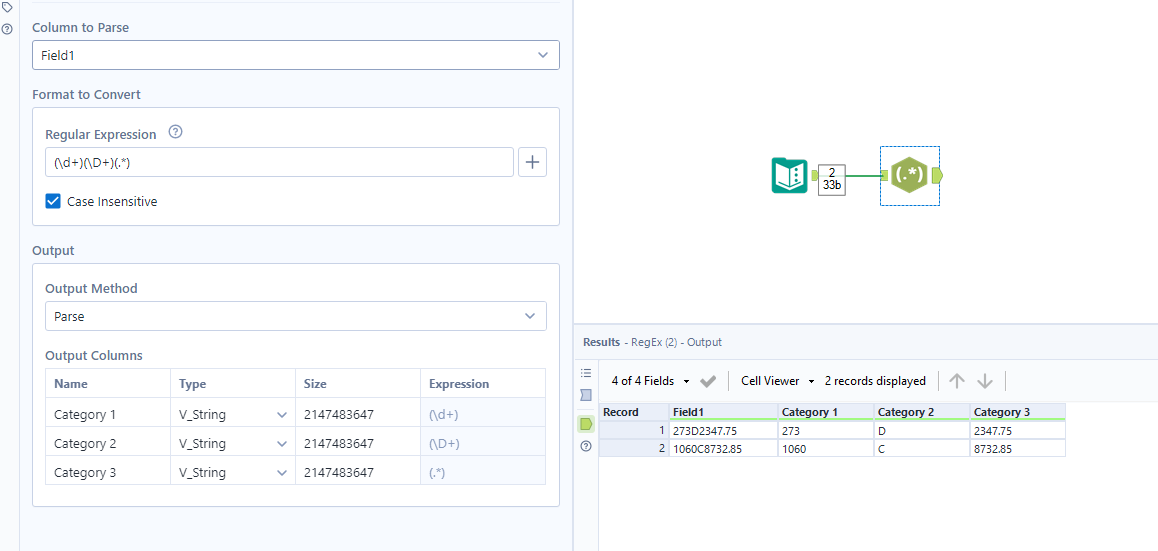Select the green output anchor results icon
Viewport: 1158px width, 551px height.
coord(586,424)
